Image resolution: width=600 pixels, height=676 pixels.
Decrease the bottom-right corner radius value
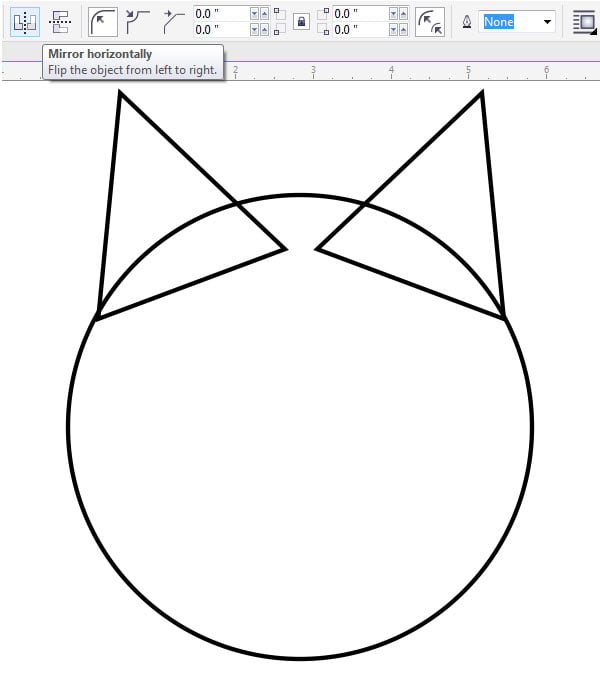pyautogui.click(x=394, y=30)
